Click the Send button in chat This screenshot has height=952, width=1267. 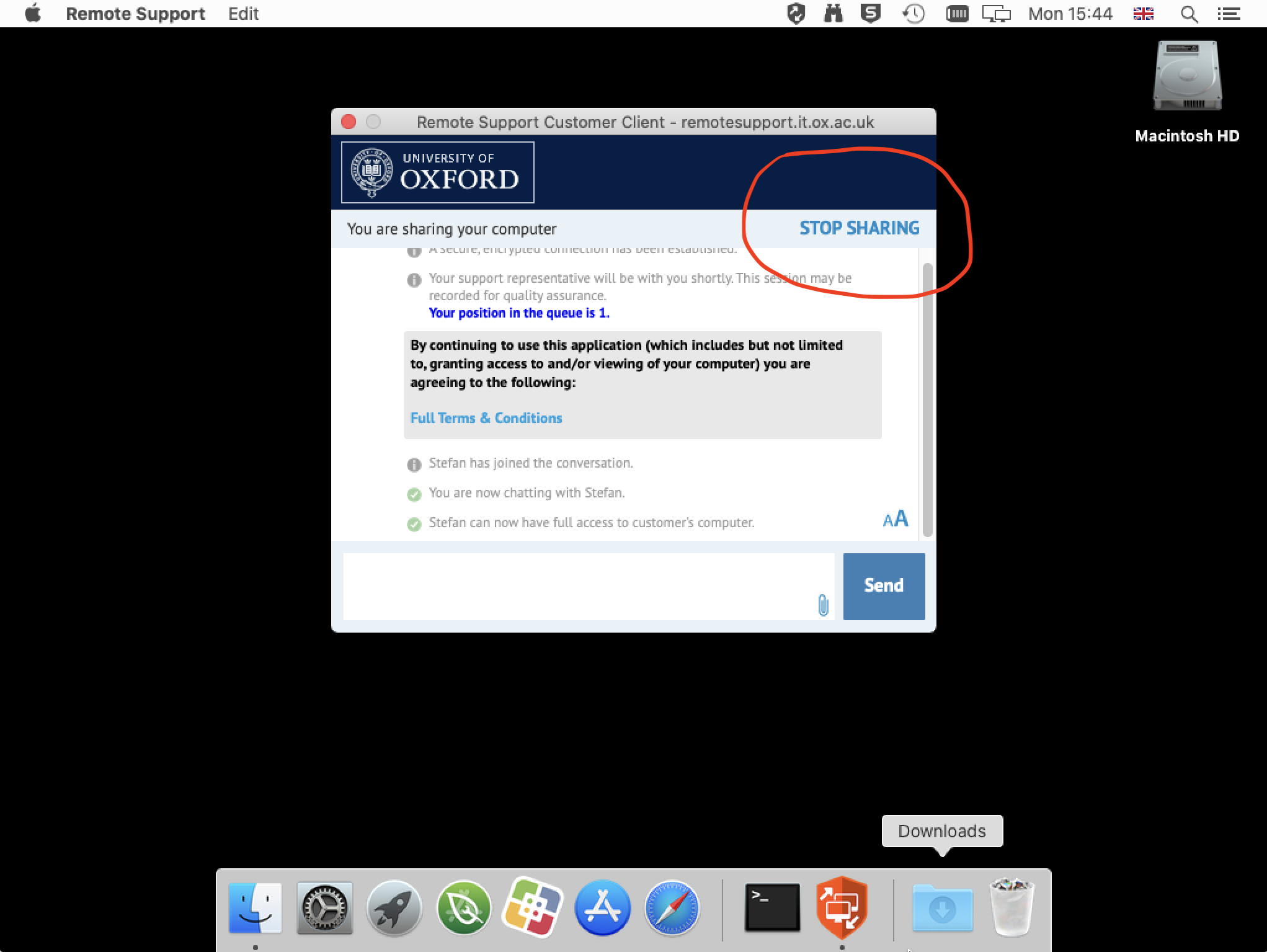(883, 585)
